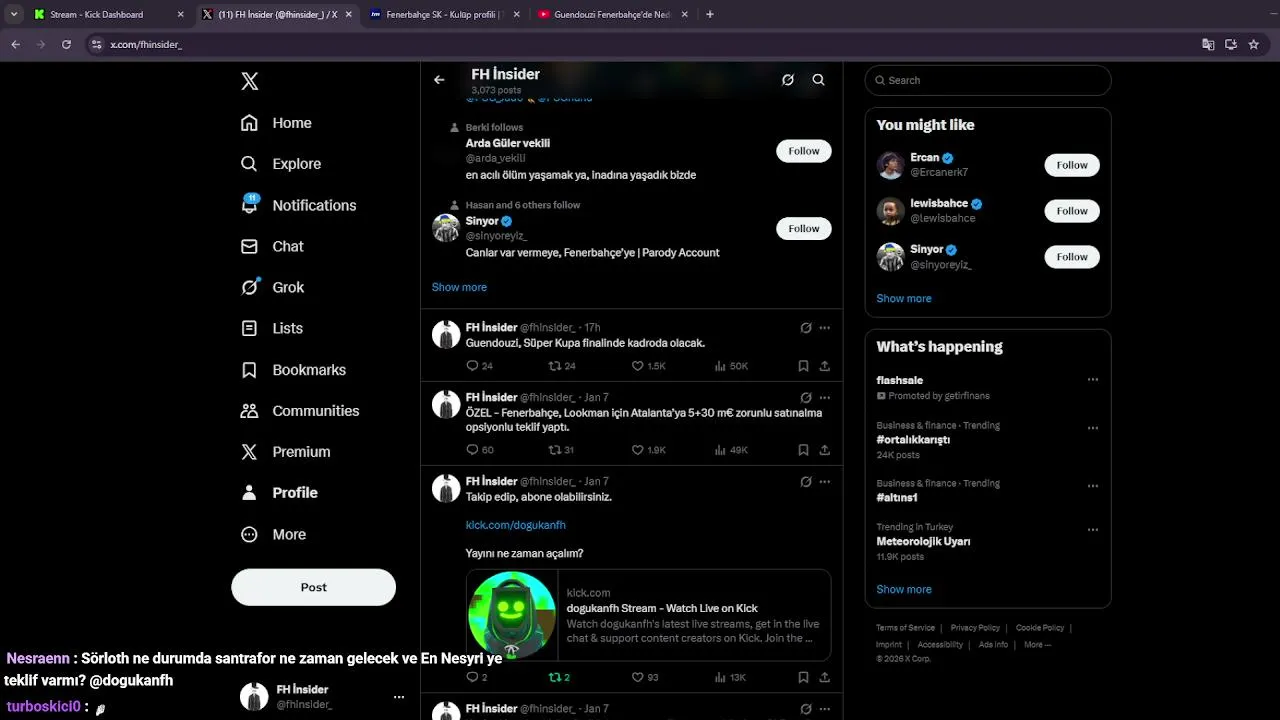Open the #ortalıkkarıştı trending topic
Viewport: 1280px width, 720px height.
click(x=913, y=440)
